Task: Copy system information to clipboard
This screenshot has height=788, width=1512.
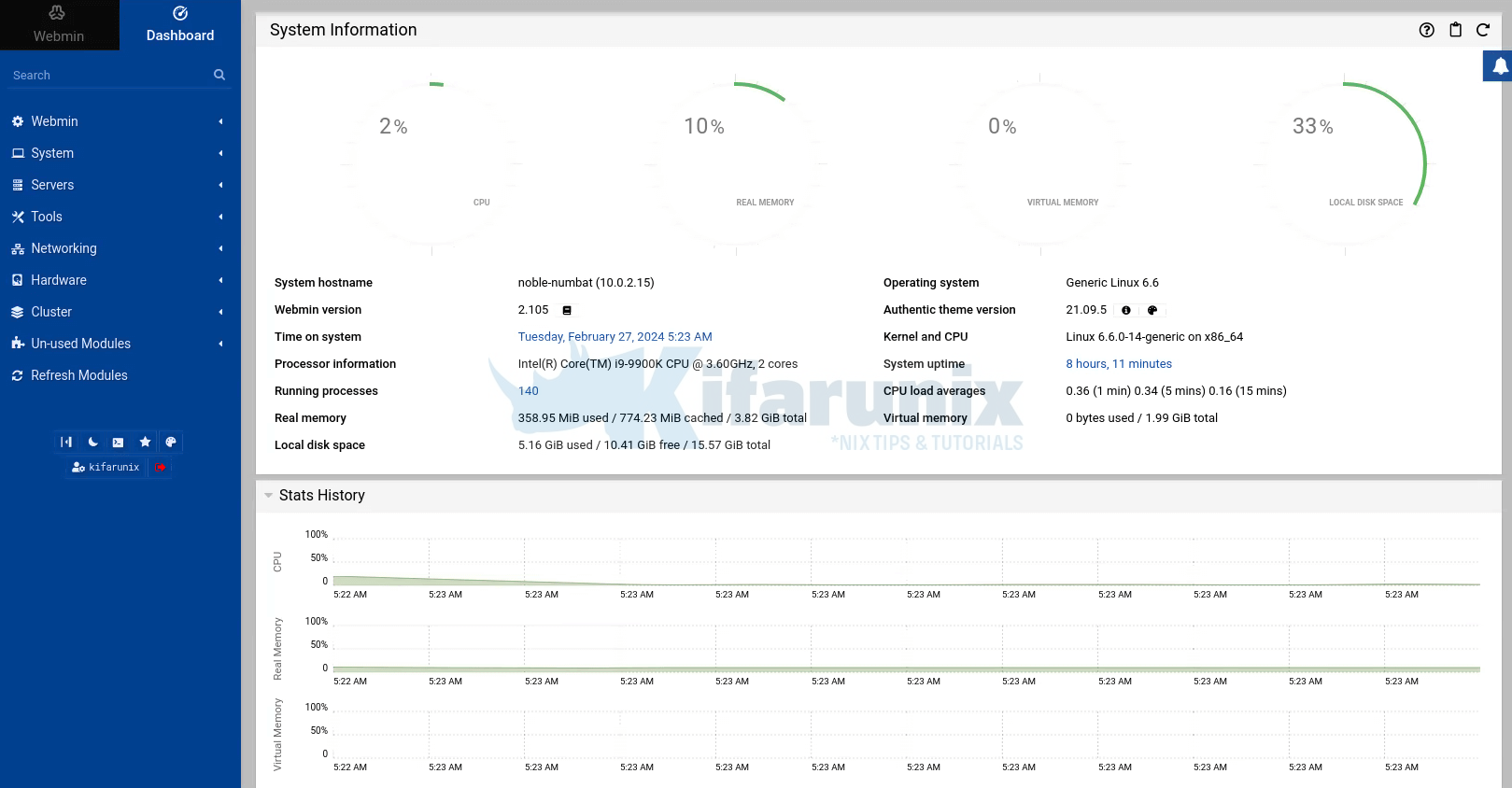Action: point(1455,30)
